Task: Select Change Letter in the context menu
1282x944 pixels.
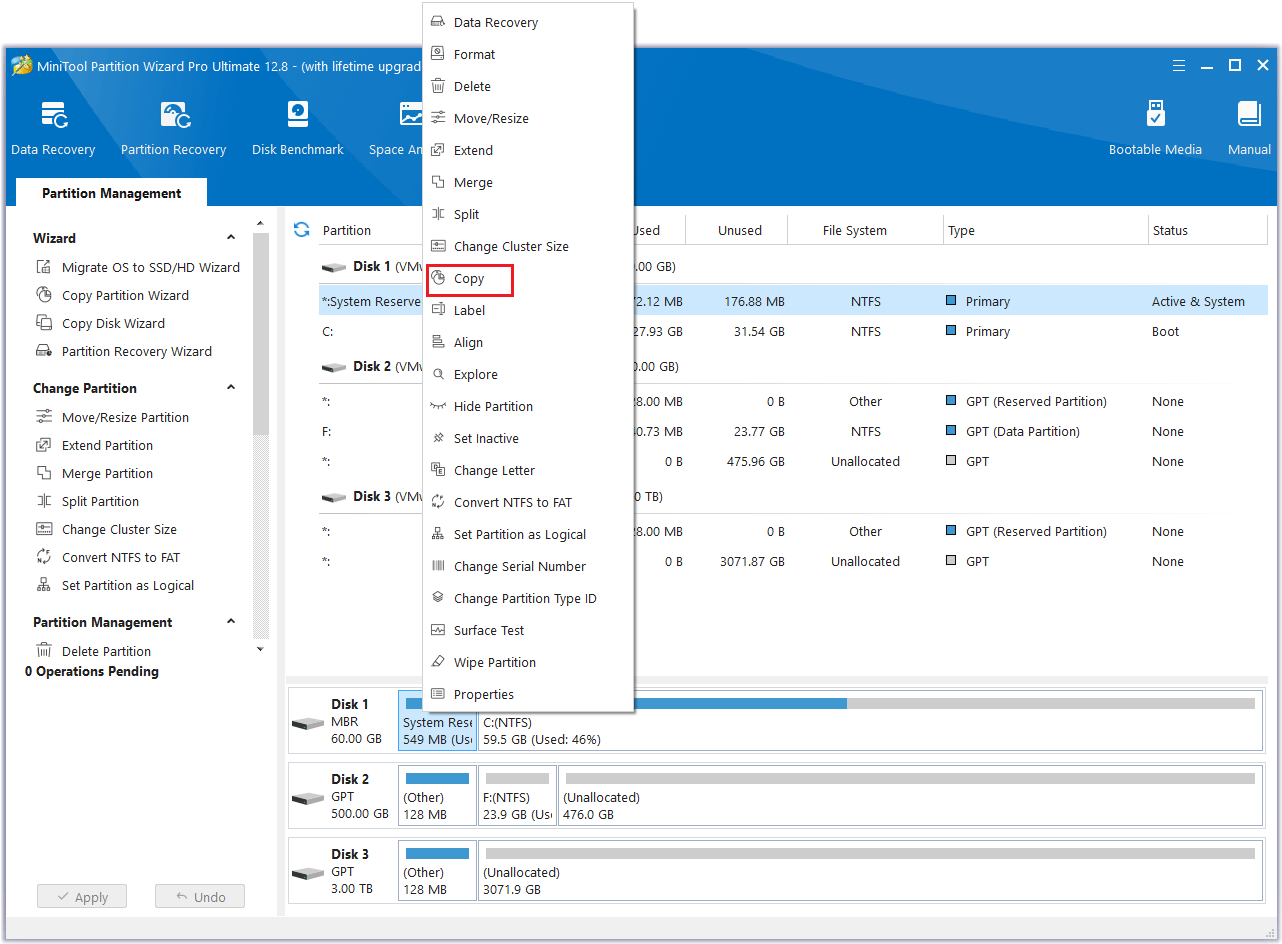Action: (x=528, y=470)
